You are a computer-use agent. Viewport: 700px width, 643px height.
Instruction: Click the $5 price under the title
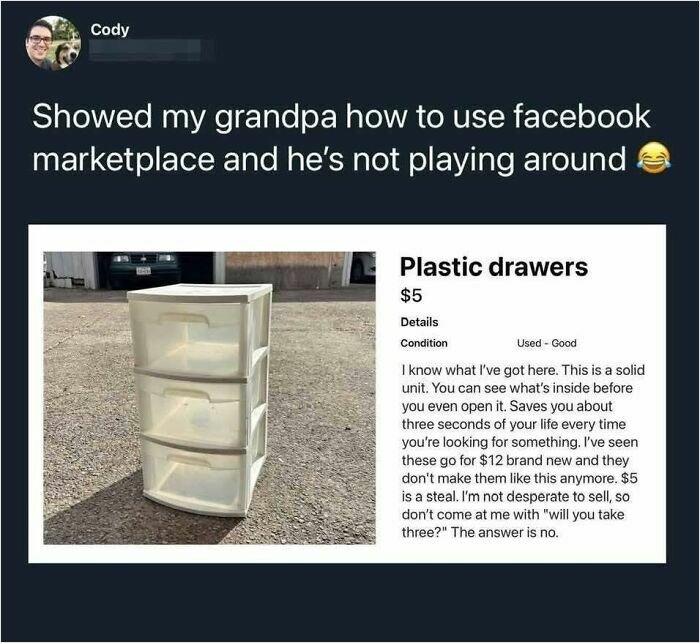[x=411, y=295]
